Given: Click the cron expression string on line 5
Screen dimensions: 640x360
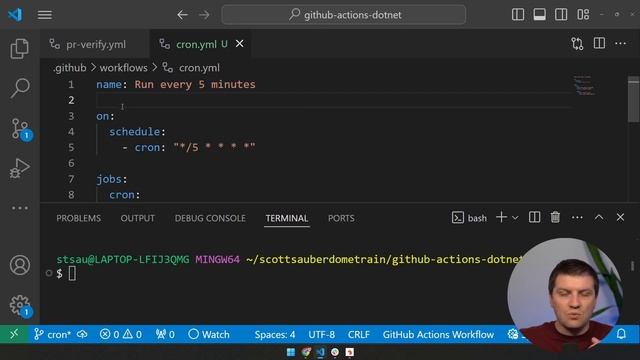Looking at the screenshot, I should [x=214, y=147].
